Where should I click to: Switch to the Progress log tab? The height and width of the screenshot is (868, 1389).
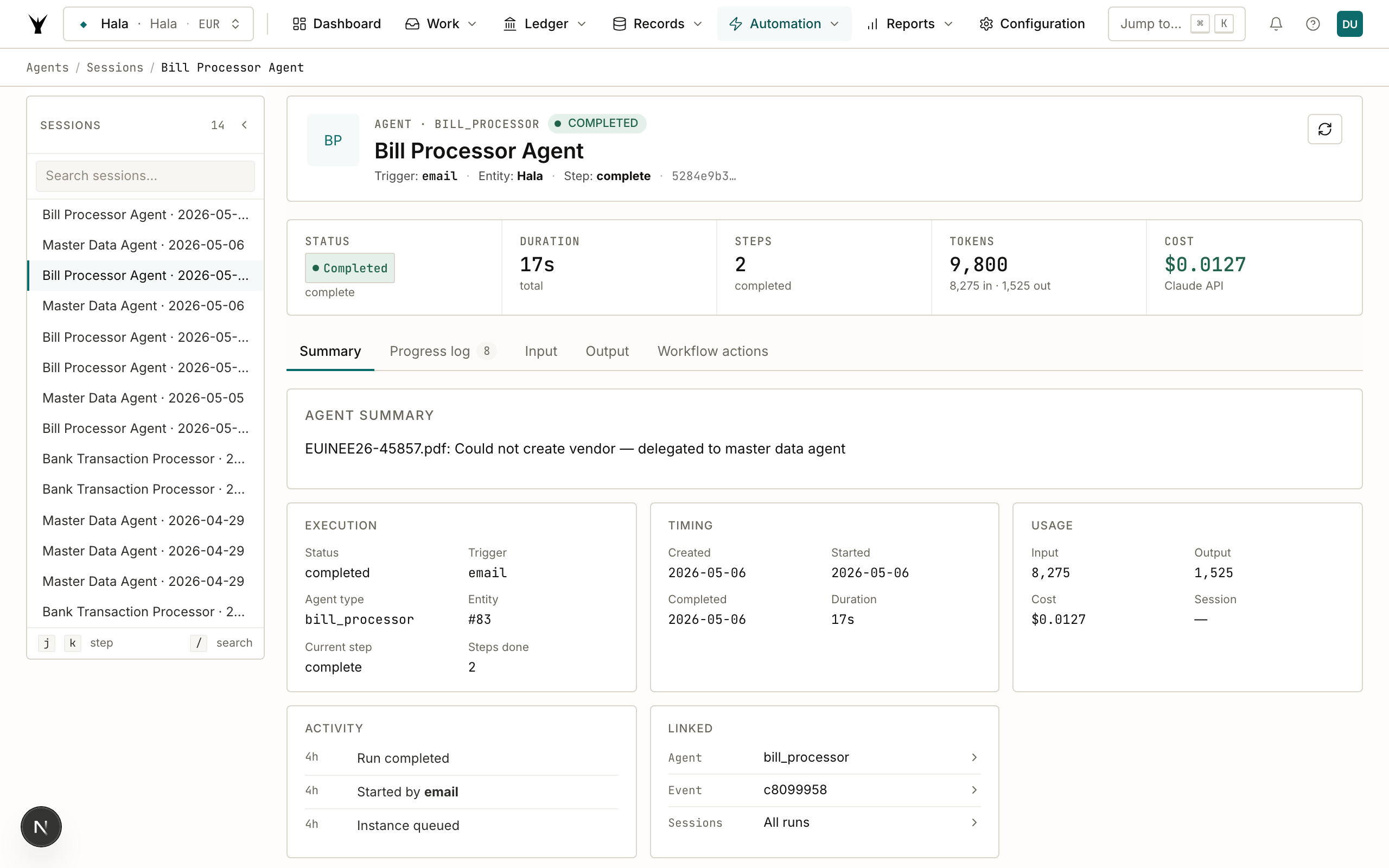click(x=443, y=352)
